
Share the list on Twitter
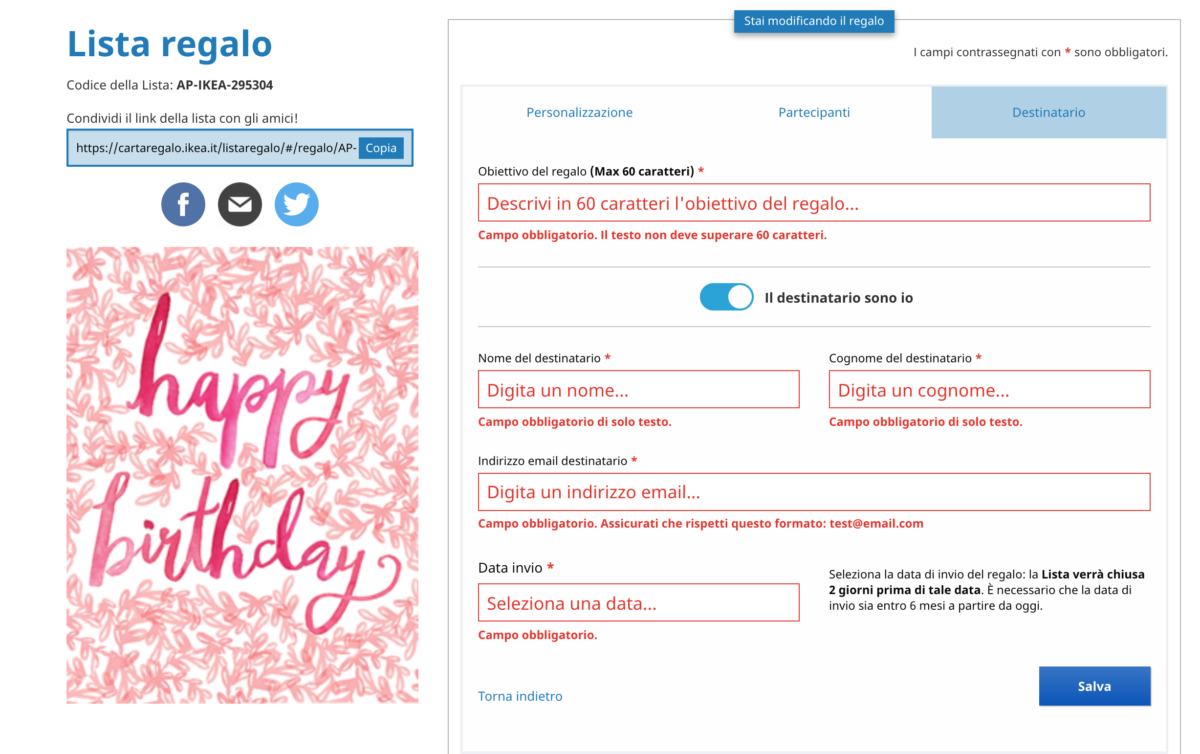pos(297,205)
